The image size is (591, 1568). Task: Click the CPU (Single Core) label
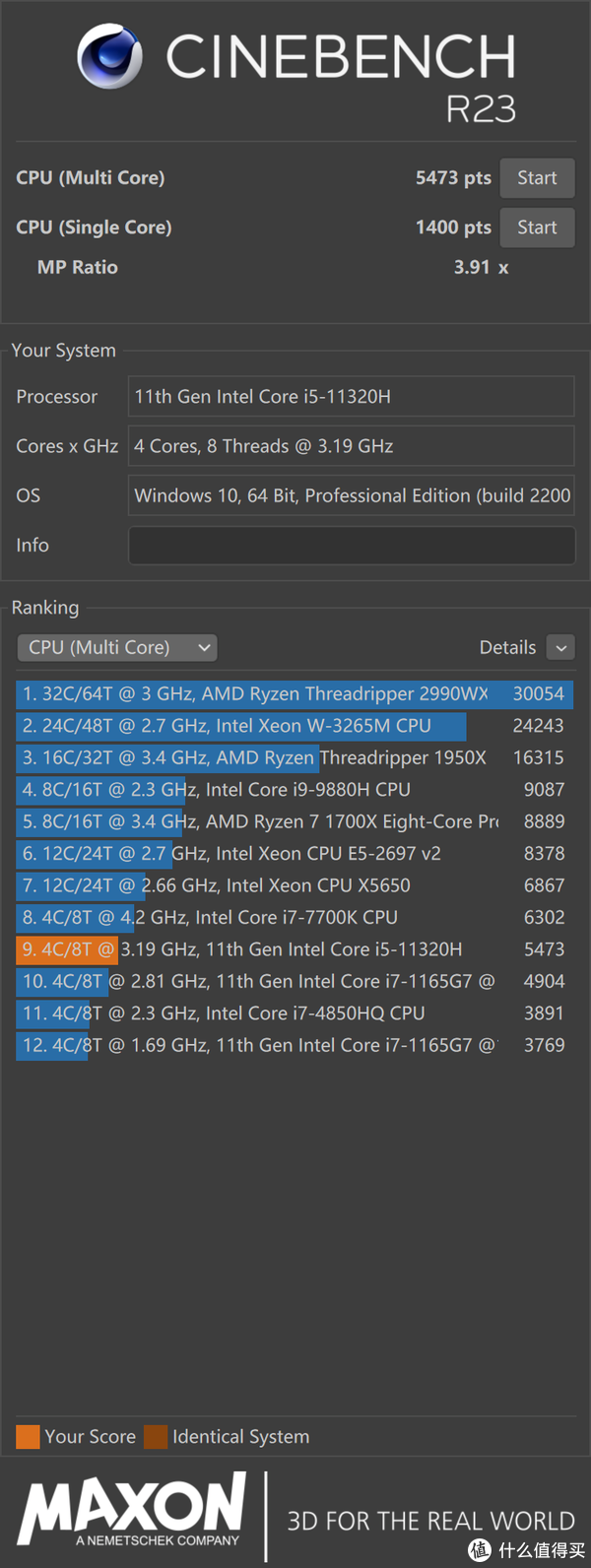coord(94,228)
